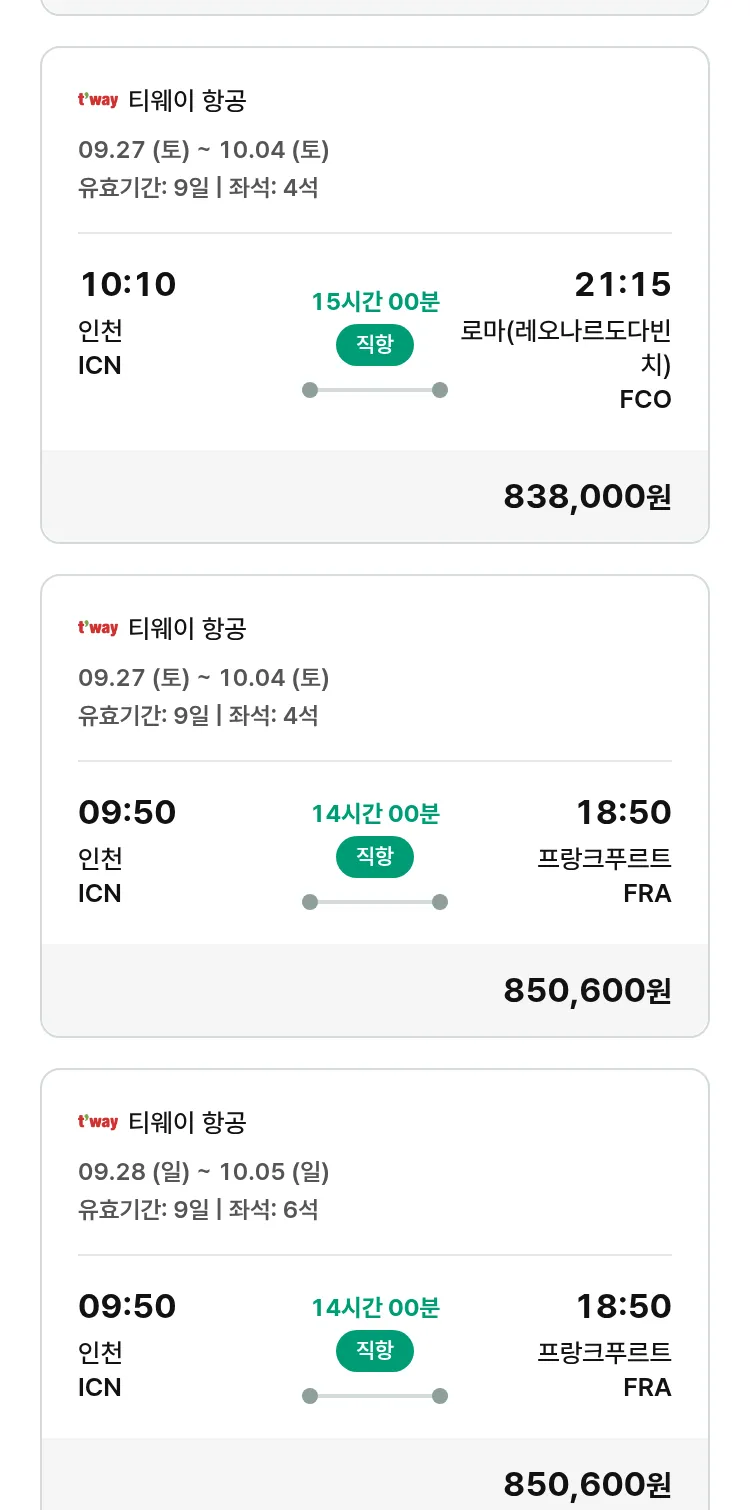This screenshot has width=750, height=1510.
Task: Click the 직항 badge on the Rome flight
Action: pyautogui.click(x=375, y=345)
